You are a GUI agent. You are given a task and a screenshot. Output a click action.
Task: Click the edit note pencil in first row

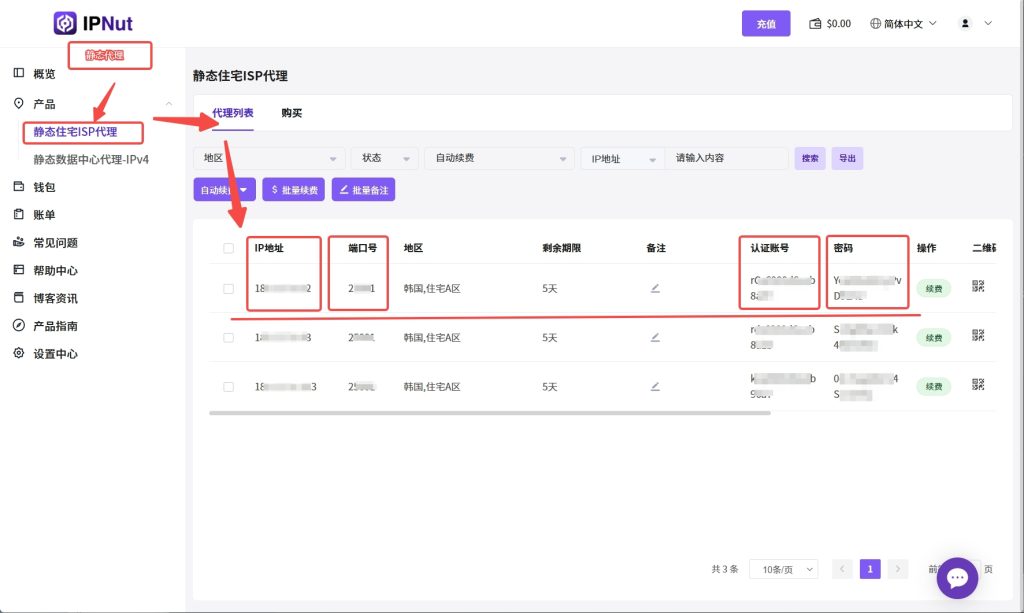[x=655, y=288]
